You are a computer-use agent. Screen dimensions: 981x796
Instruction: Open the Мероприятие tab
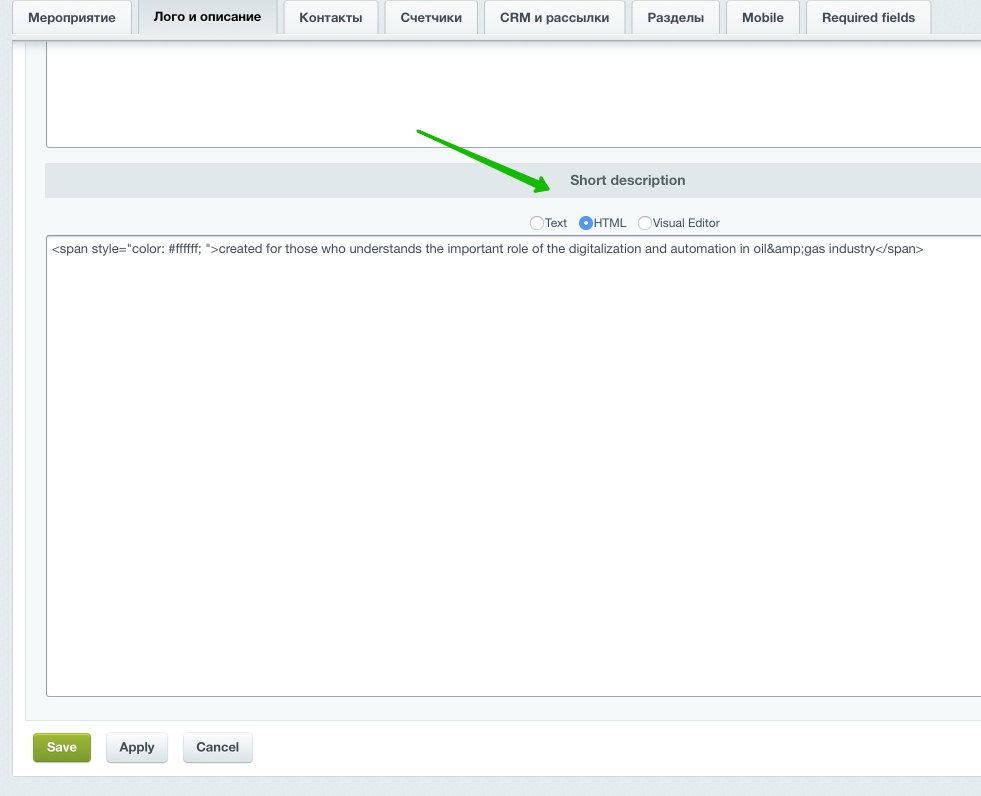(71, 18)
